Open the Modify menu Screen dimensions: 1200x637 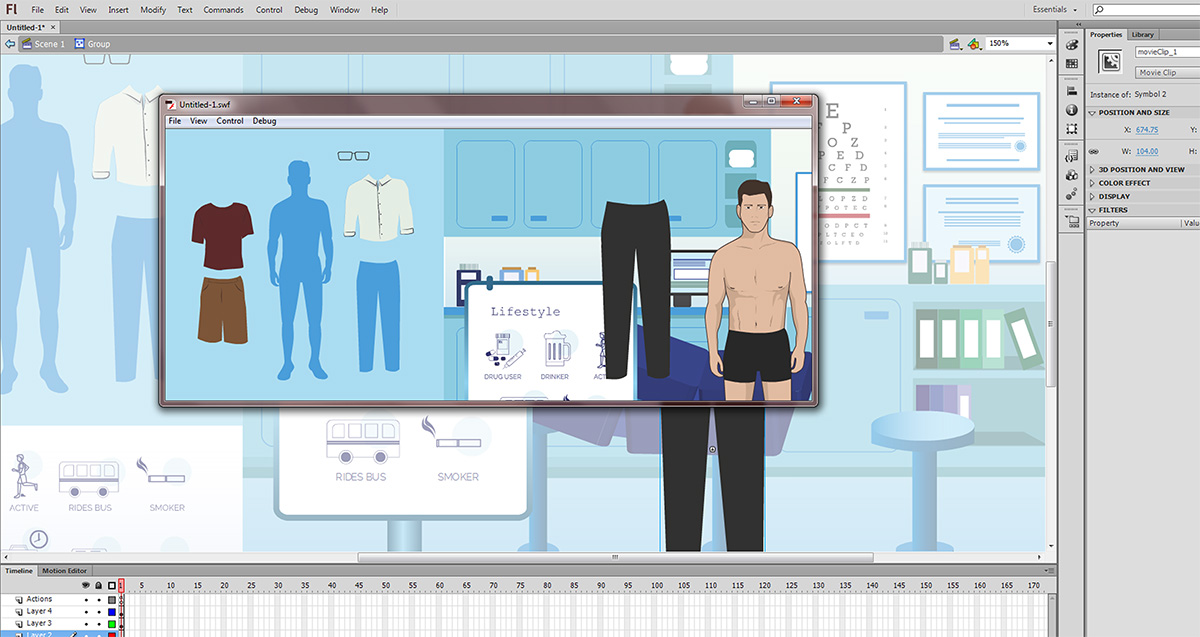coord(153,10)
